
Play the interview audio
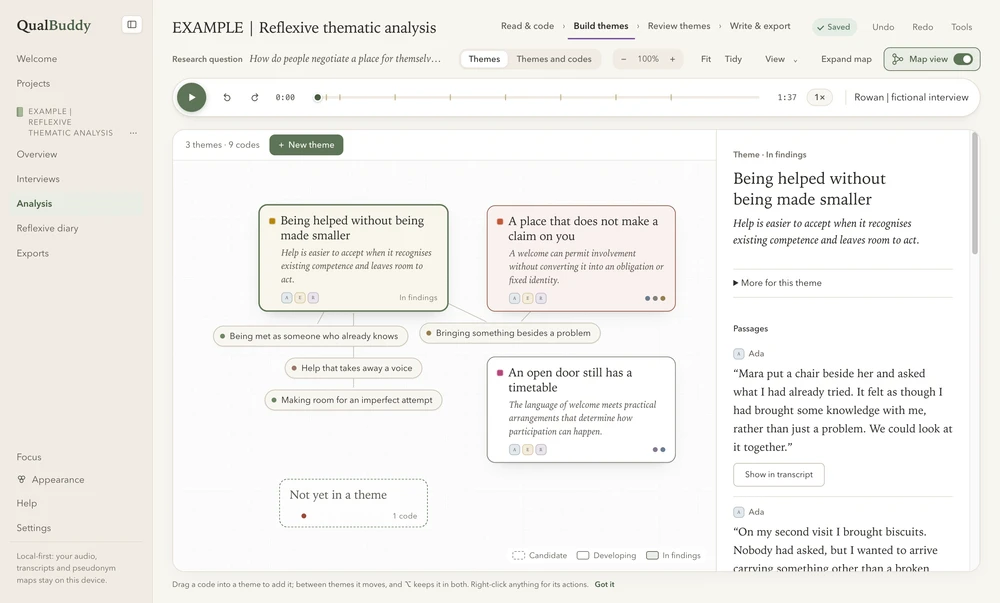[x=191, y=98]
